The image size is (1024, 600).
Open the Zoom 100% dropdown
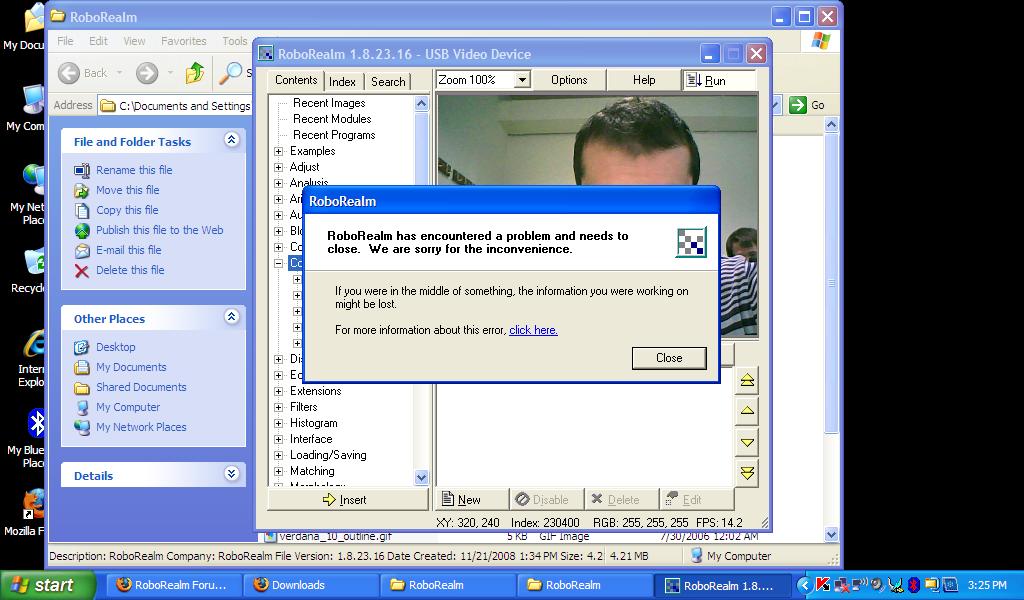tap(522, 80)
